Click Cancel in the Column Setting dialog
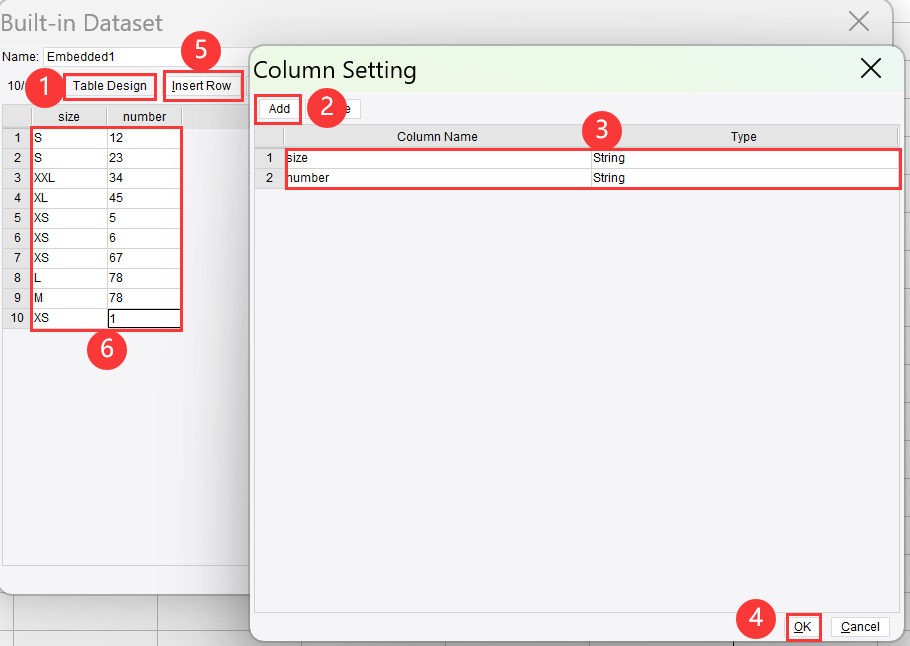Screen dimensions: 910x646 [859, 627]
